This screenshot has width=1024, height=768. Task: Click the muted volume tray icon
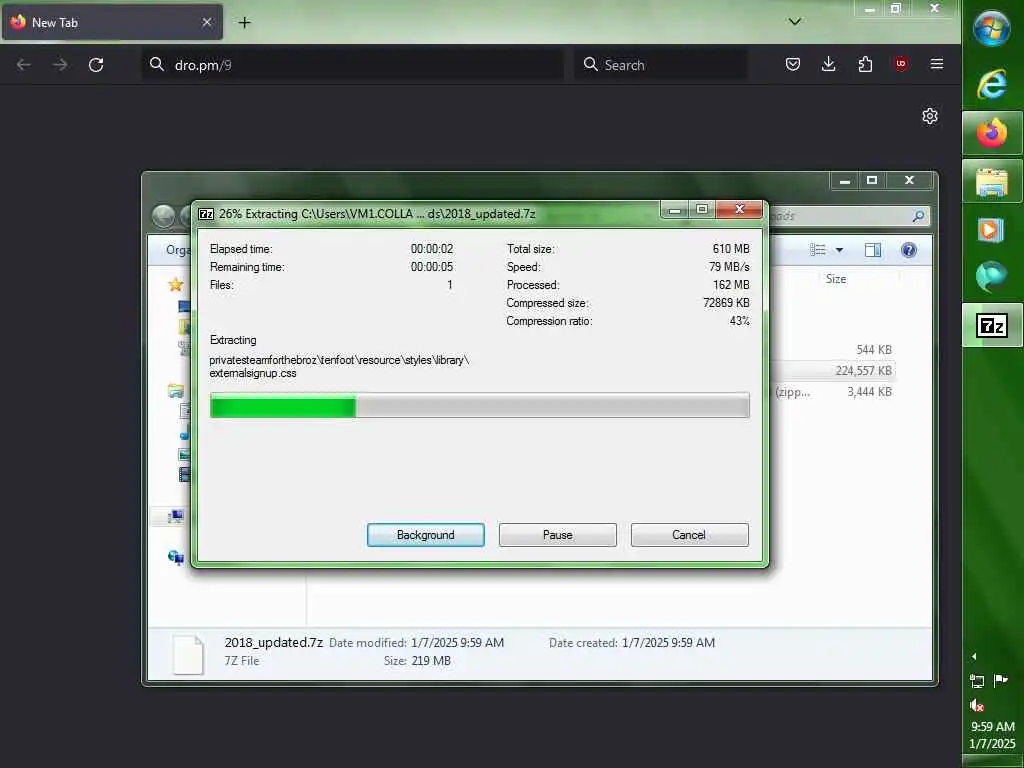[977, 705]
